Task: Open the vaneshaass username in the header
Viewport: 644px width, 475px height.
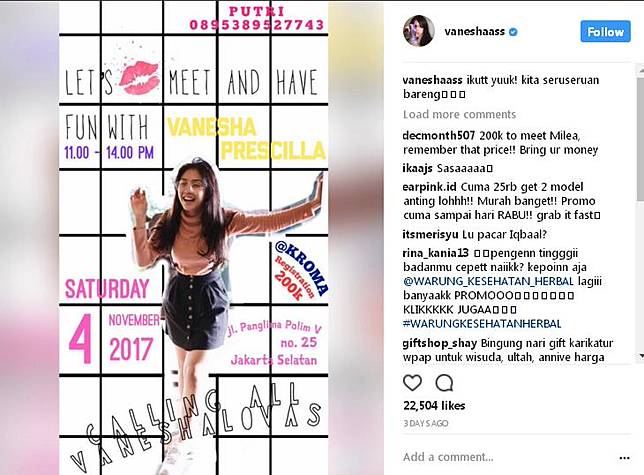Action: coord(474,32)
